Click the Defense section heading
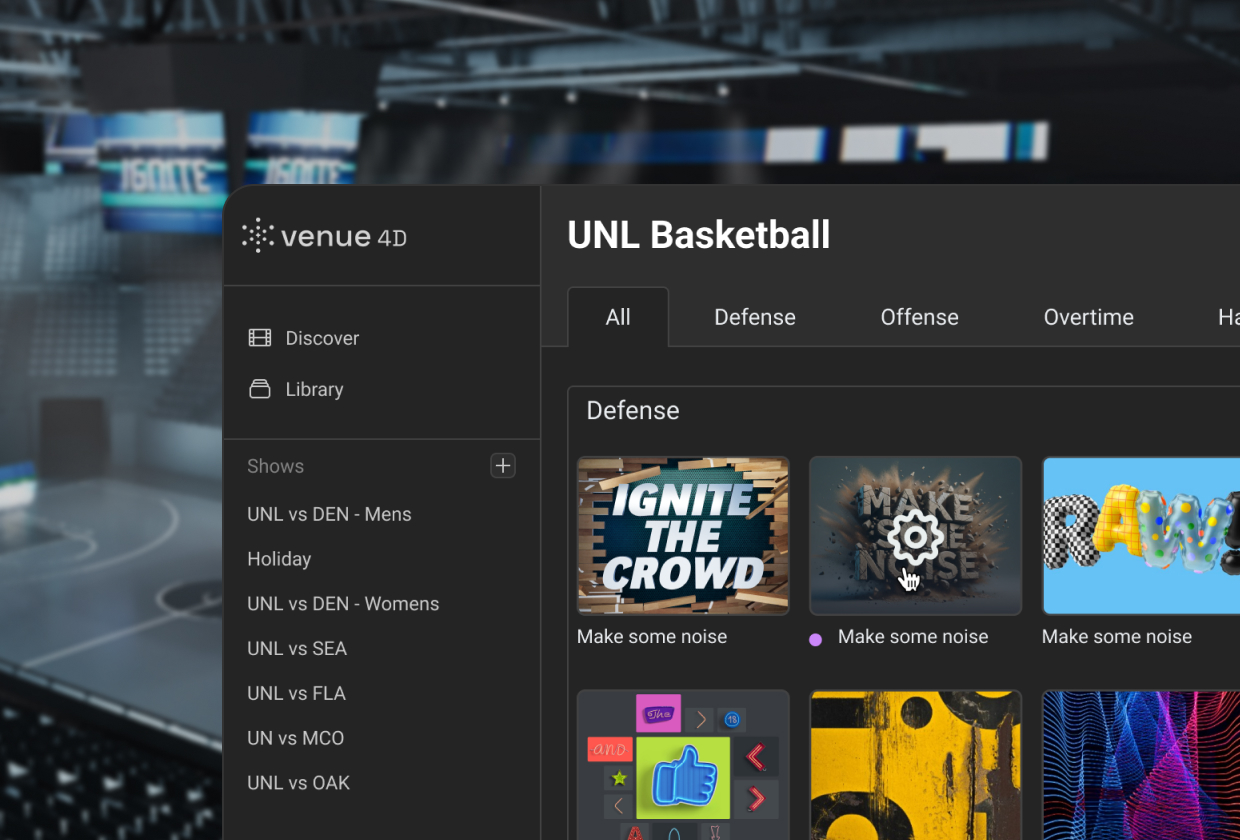The height and width of the screenshot is (840, 1240). [x=633, y=410]
